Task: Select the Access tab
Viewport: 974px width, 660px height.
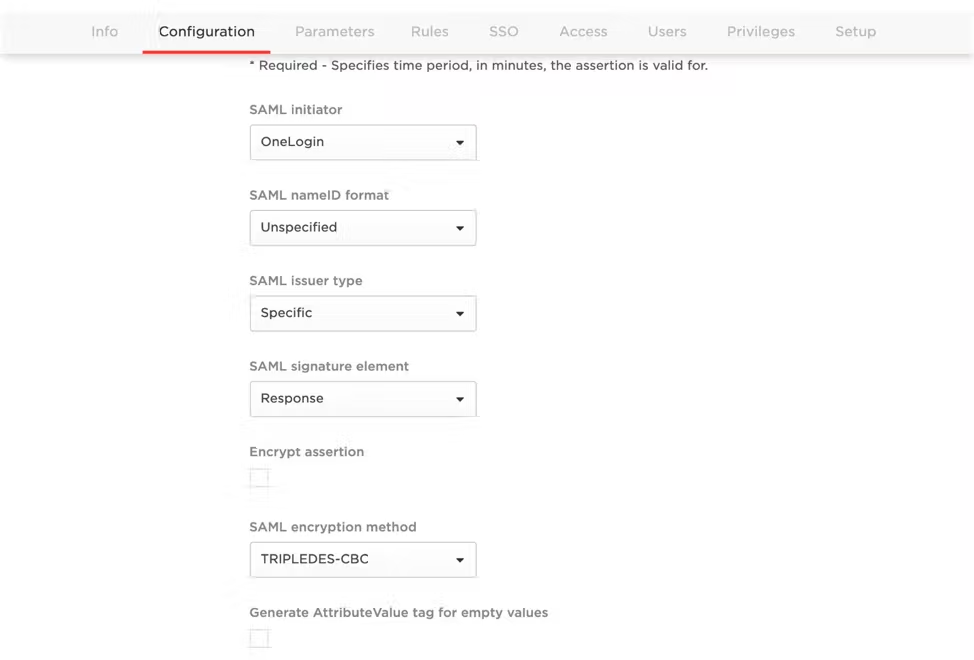Action: (583, 32)
